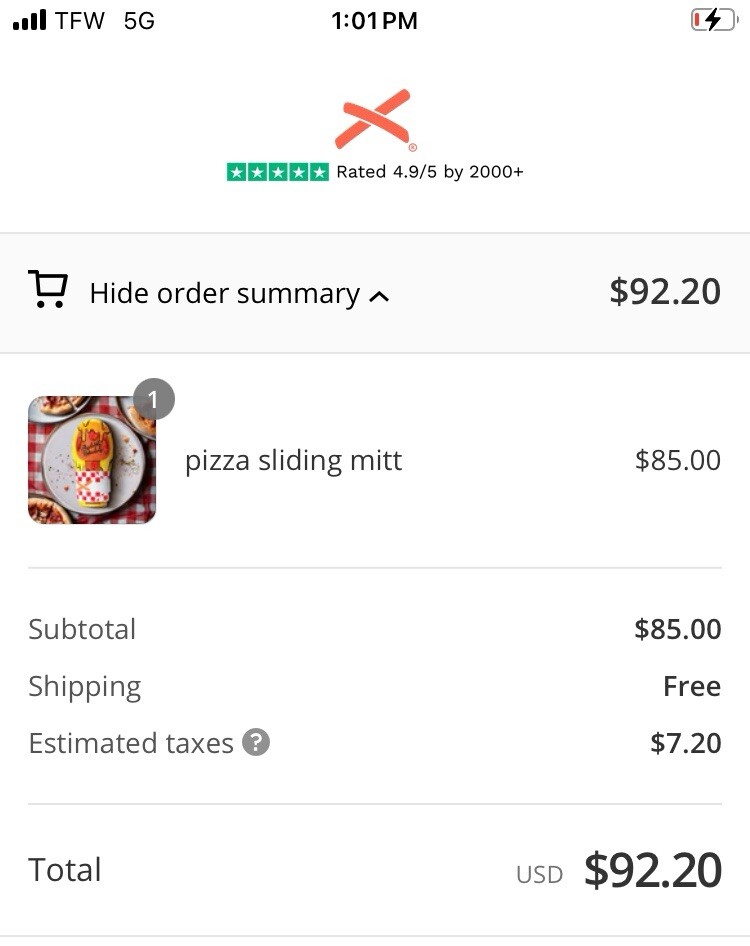Tap the Estimated taxes label

[130, 743]
